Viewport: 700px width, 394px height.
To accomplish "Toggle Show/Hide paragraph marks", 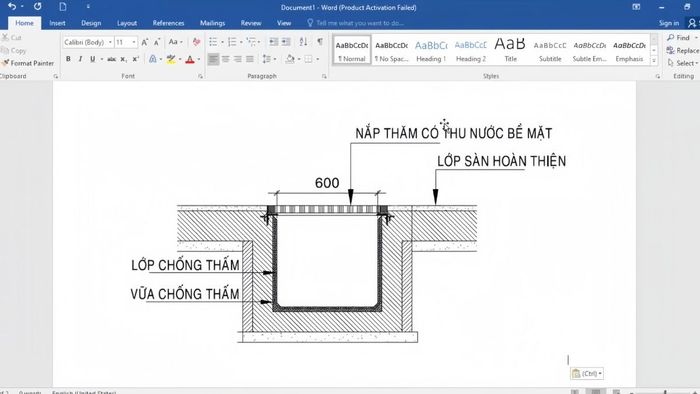I will [320, 42].
